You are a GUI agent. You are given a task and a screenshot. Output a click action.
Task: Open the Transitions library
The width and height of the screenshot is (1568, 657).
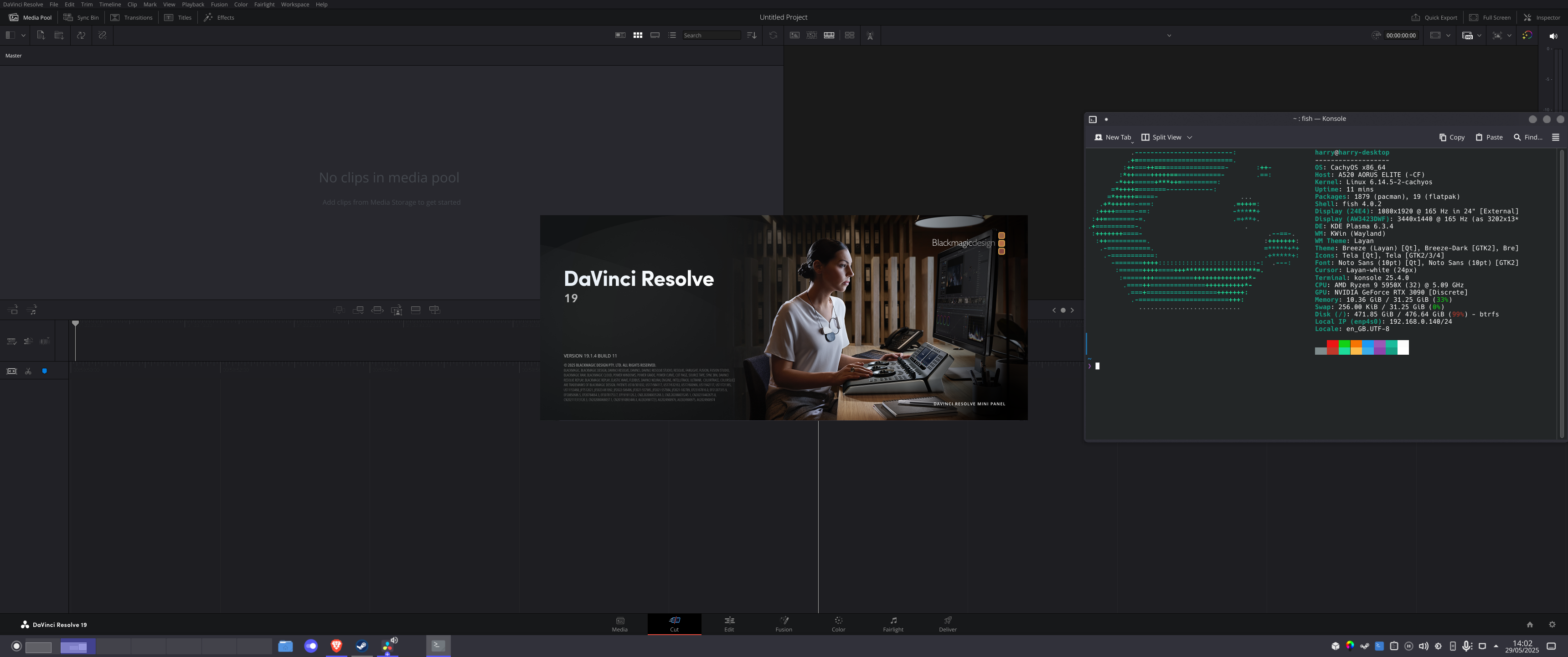[x=131, y=18]
